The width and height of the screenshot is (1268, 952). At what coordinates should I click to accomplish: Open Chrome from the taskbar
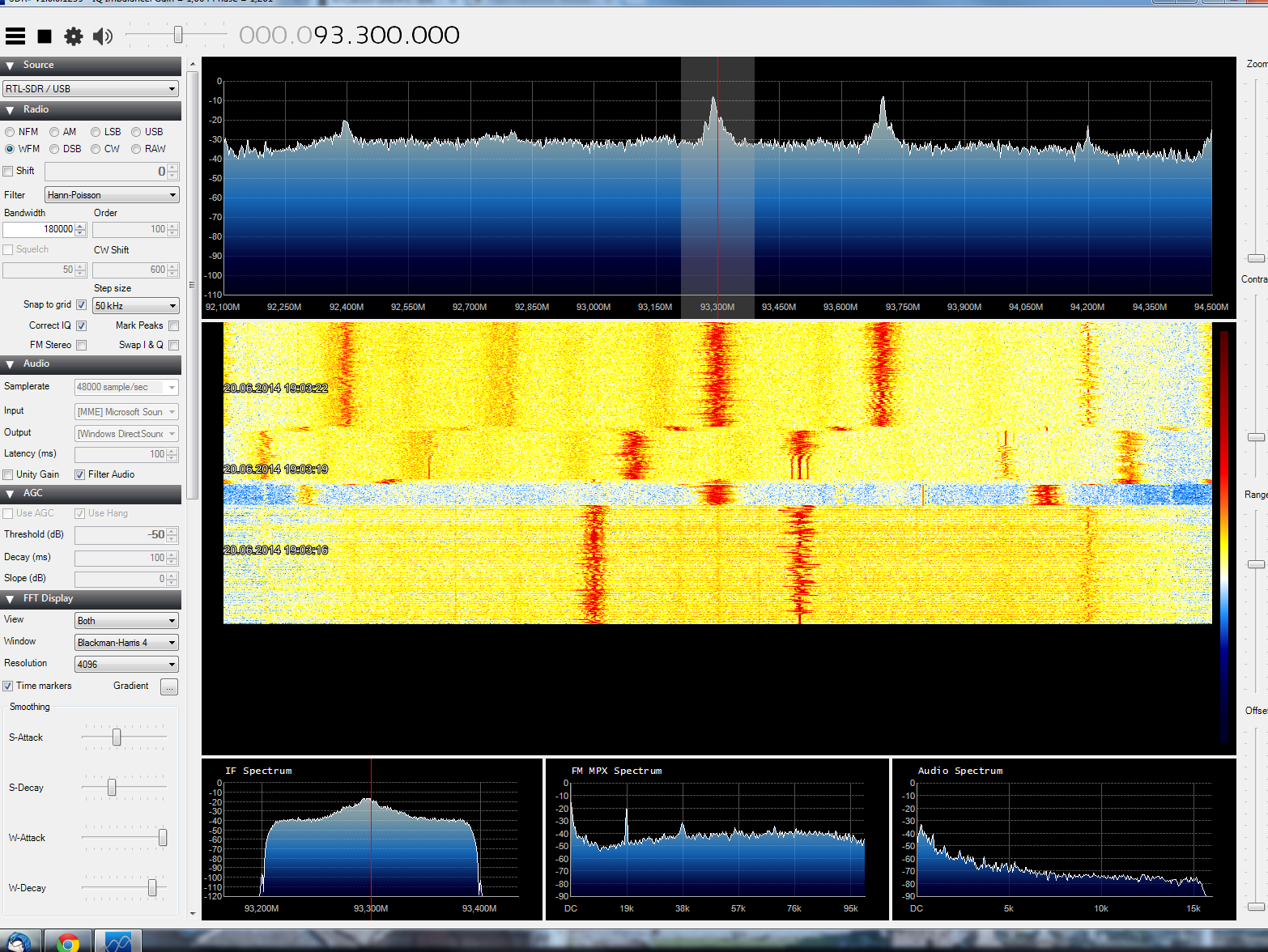click(69, 942)
